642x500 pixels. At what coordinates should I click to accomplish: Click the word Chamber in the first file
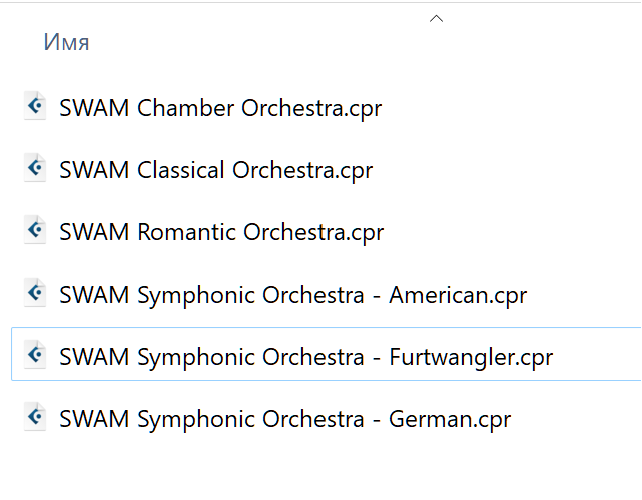pos(185,108)
